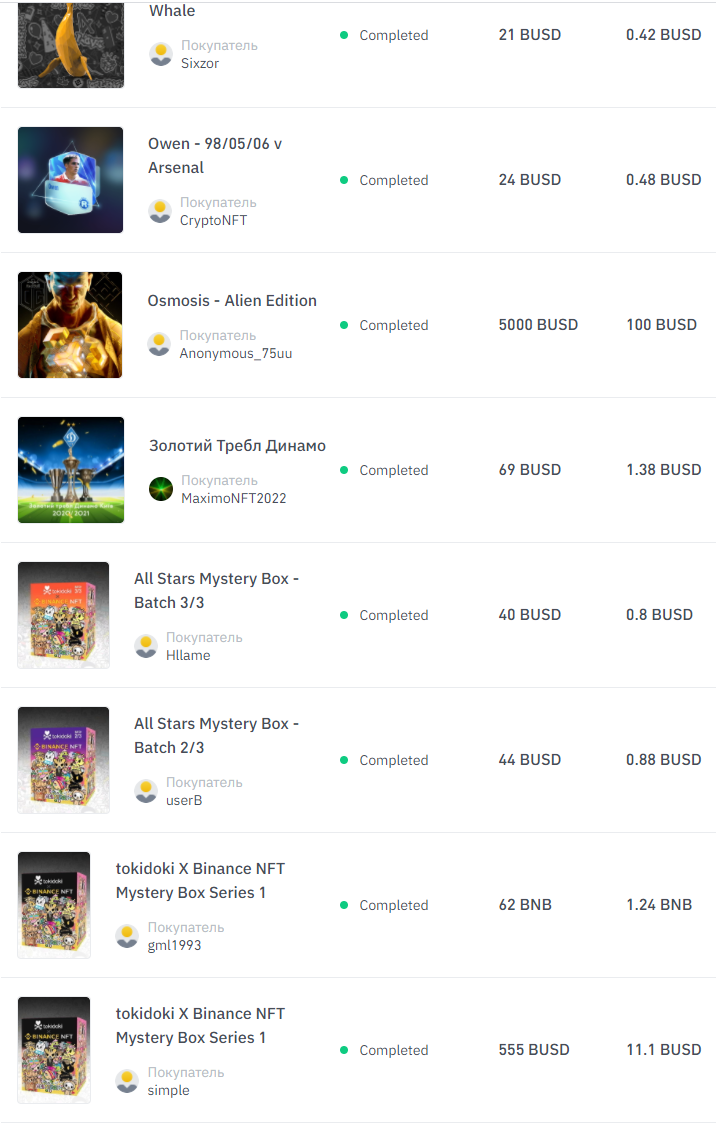Open Osmosis - Alien Edition title

232,301
